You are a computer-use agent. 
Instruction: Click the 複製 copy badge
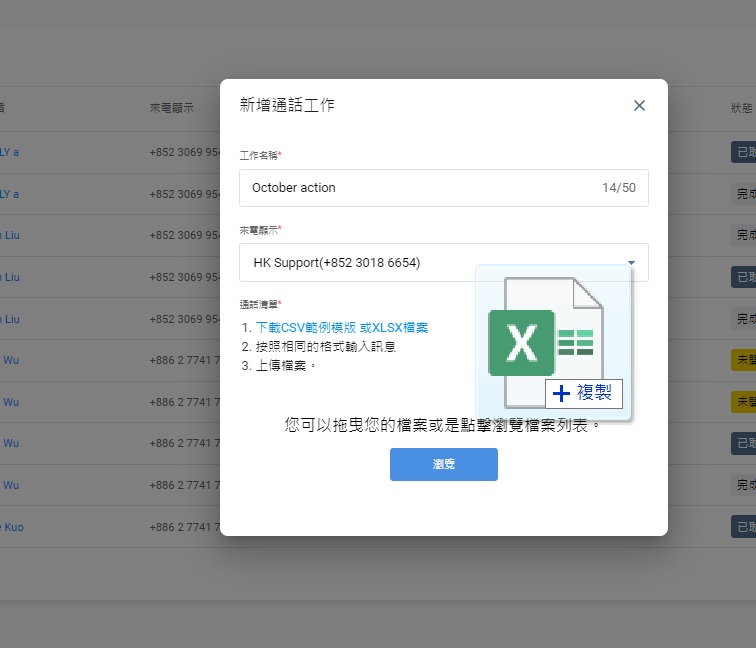point(584,393)
